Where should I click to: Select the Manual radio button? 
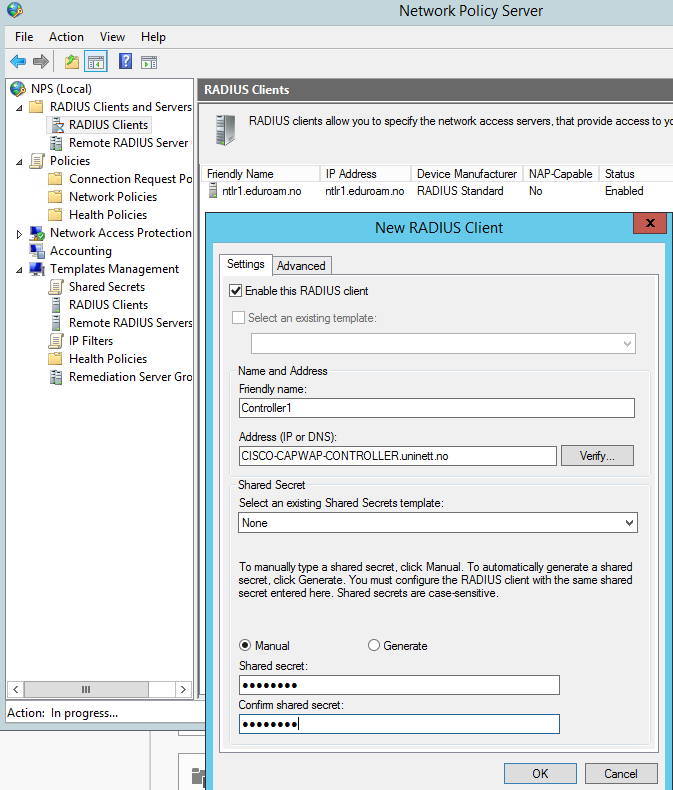[245, 645]
